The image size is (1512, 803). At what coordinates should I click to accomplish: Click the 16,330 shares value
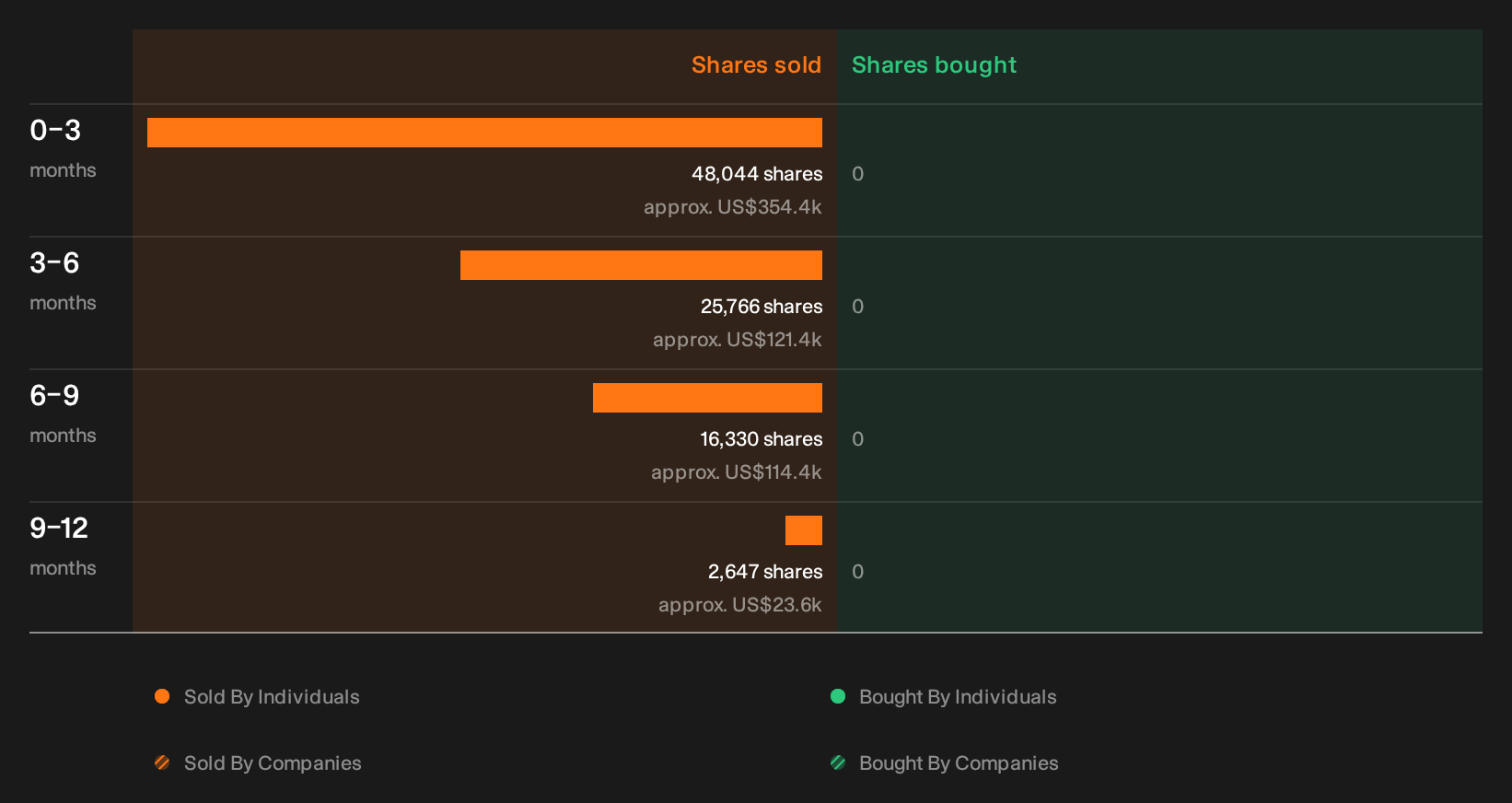pyautogui.click(x=762, y=439)
